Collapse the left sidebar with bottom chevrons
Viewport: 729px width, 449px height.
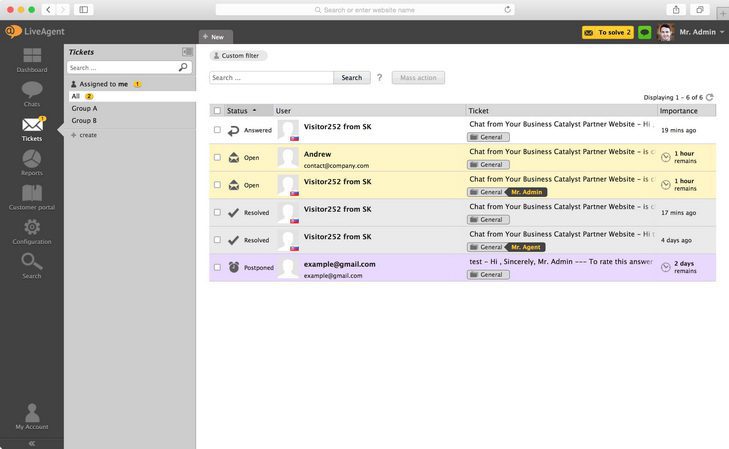(x=32, y=442)
